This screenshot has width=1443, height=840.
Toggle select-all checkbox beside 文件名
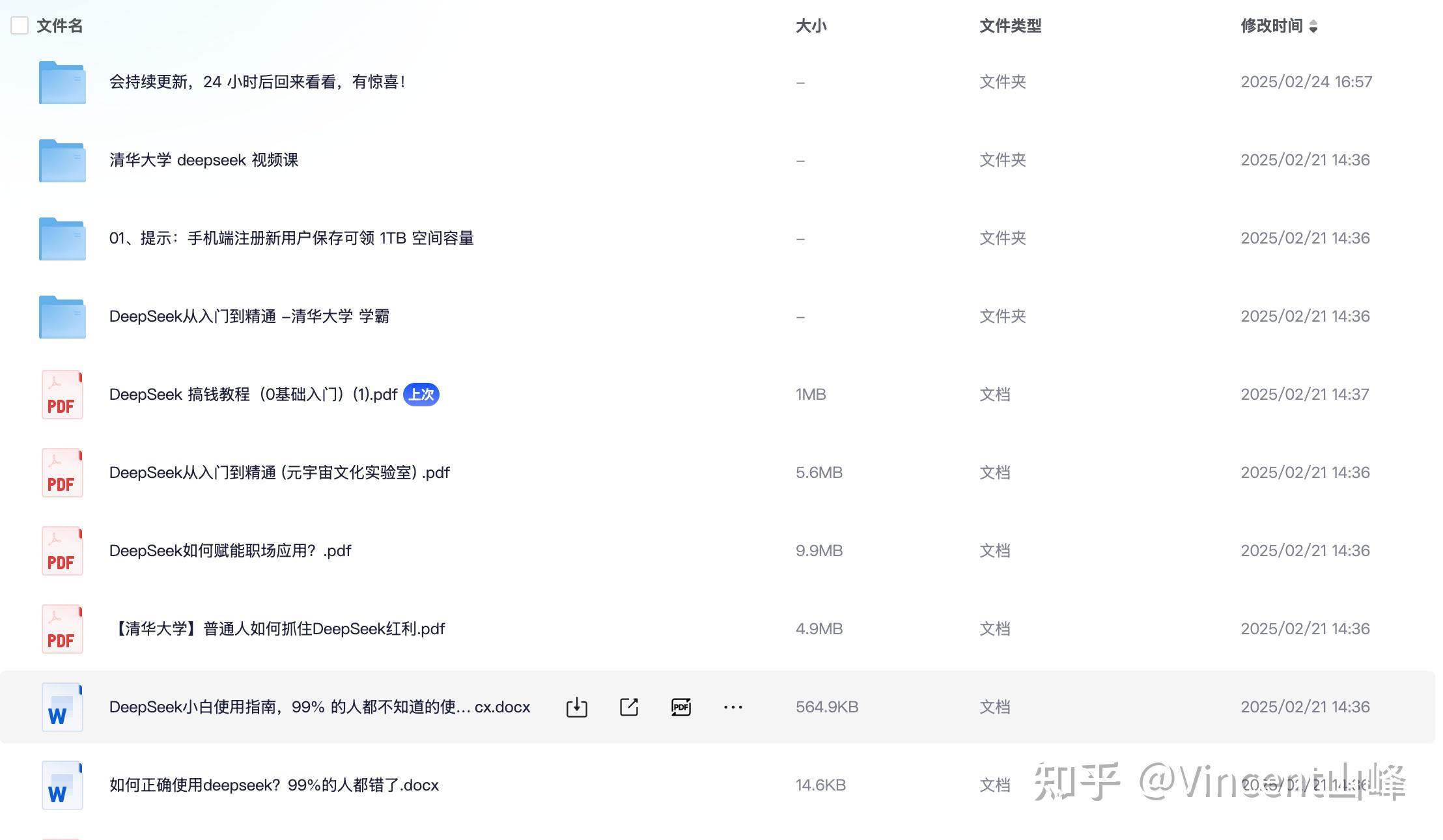click(x=20, y=26)
